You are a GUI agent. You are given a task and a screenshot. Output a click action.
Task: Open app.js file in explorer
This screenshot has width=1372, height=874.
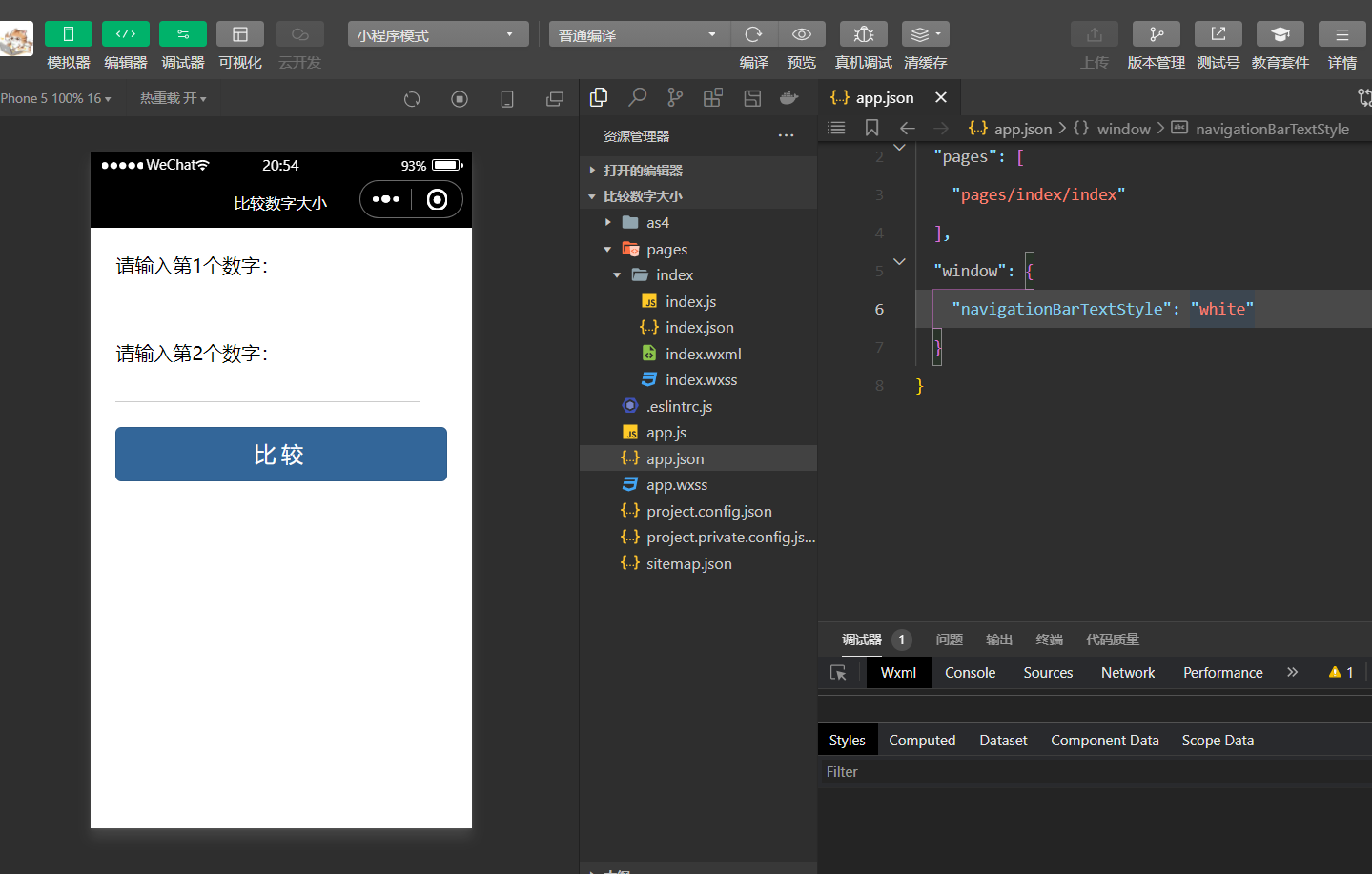click(x=698, y=432)
